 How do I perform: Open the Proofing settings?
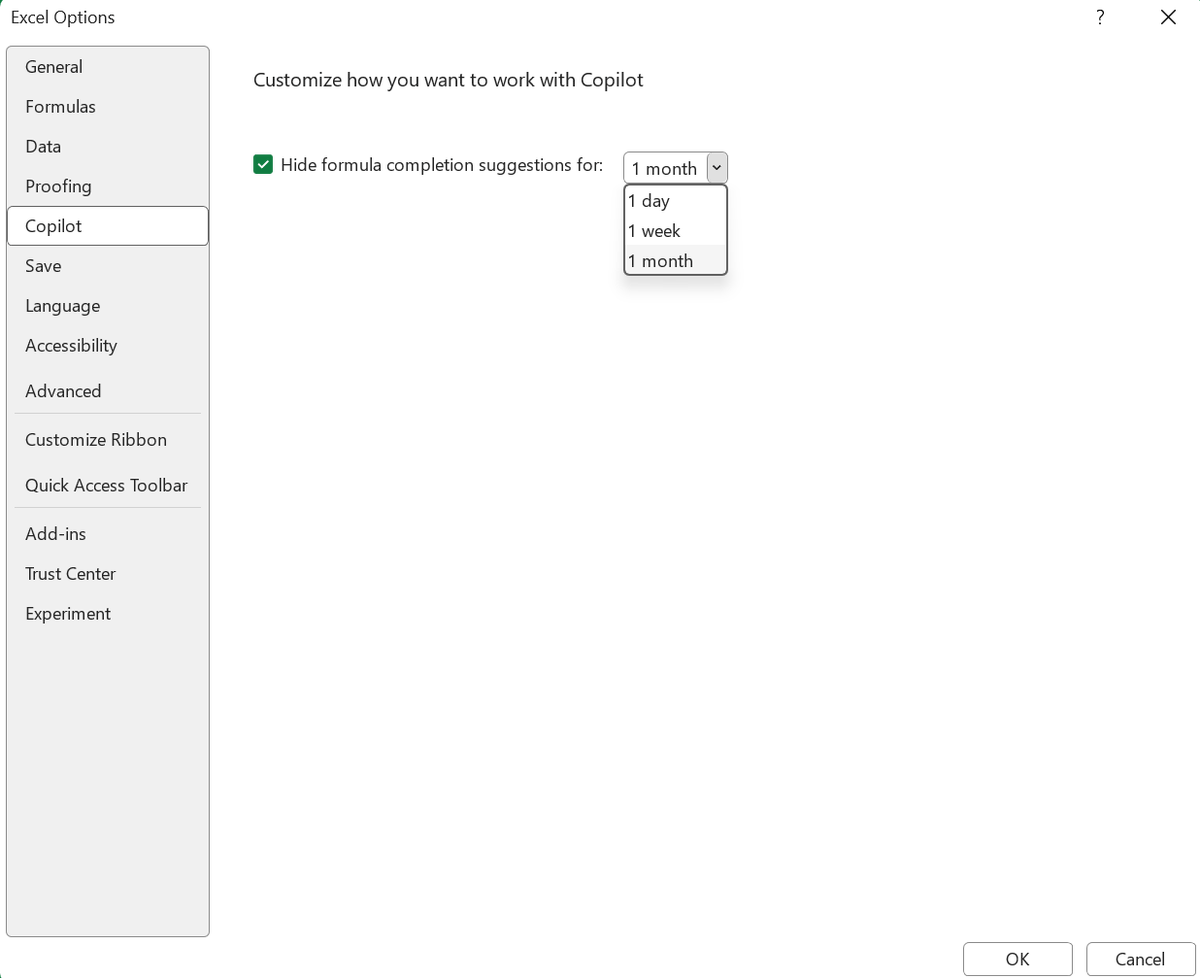click(107, 187)
